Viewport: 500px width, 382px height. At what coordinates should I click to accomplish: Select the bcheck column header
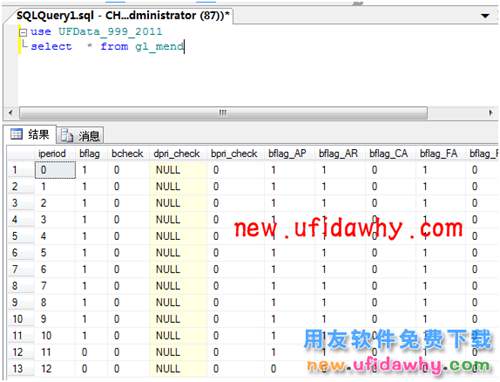coord(127,154)
